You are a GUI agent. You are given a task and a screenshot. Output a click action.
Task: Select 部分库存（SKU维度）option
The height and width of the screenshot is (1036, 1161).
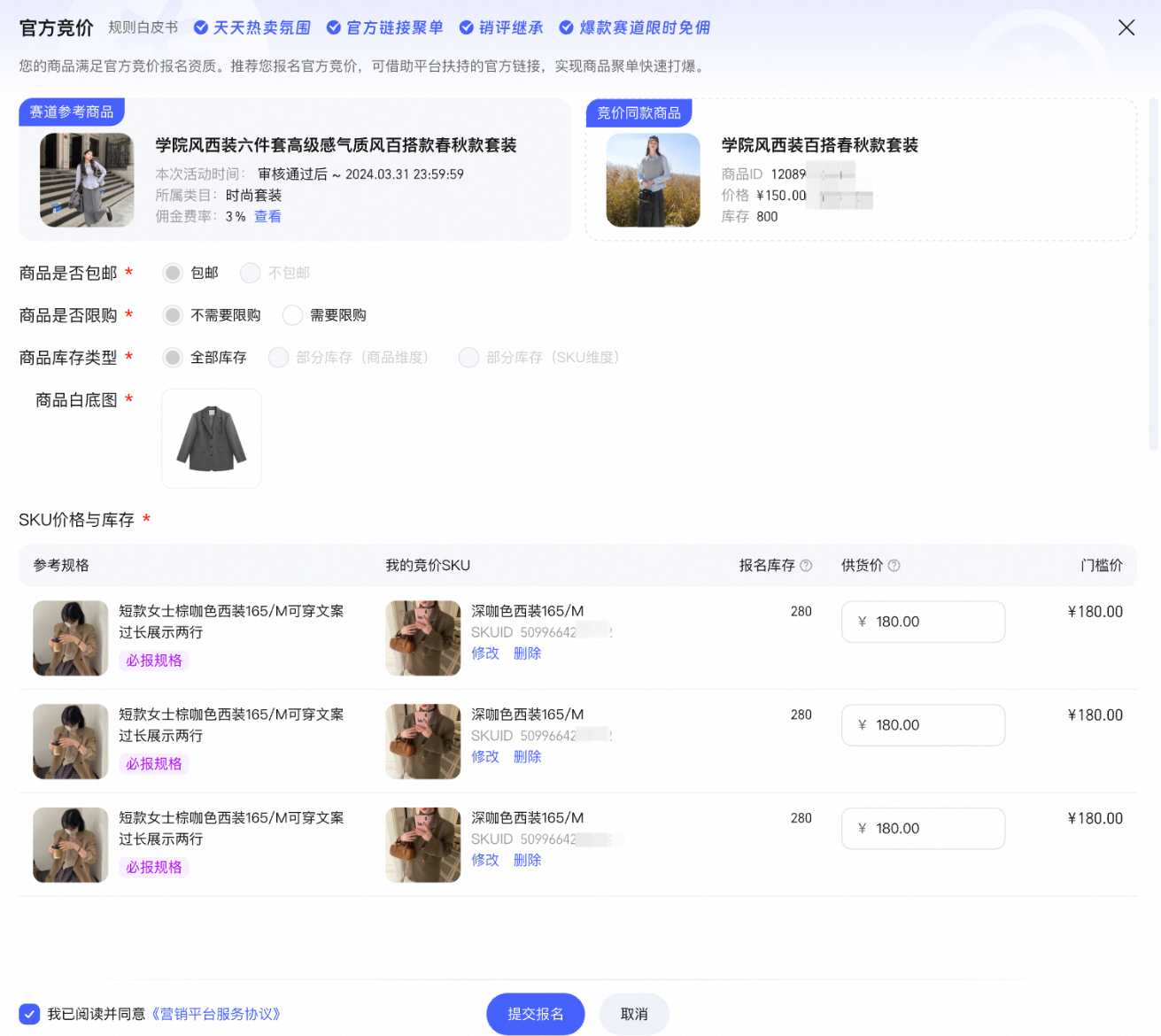[468, 358]
